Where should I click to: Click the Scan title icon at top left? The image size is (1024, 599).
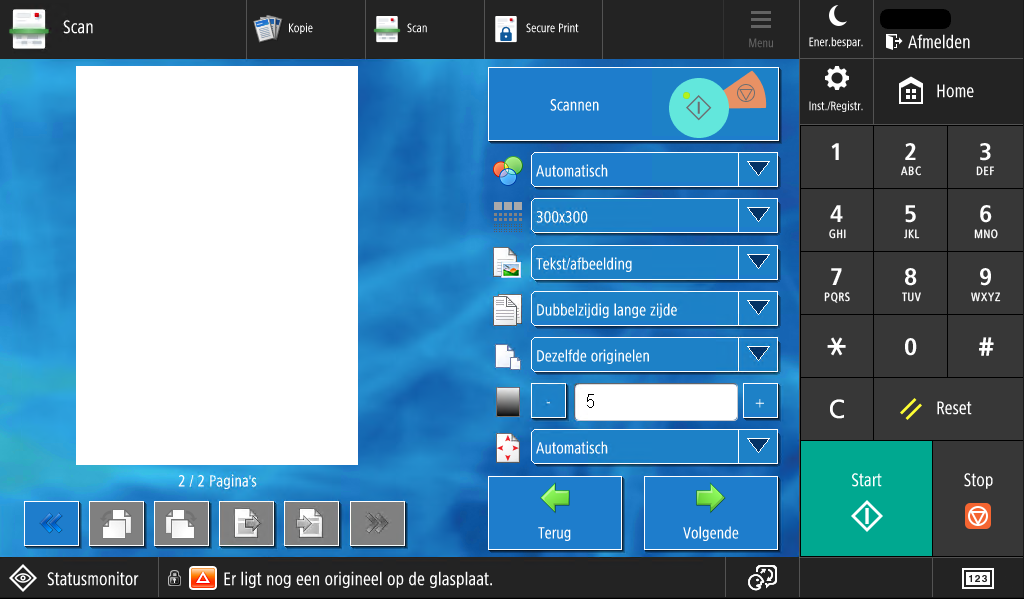tap(29, 29)
